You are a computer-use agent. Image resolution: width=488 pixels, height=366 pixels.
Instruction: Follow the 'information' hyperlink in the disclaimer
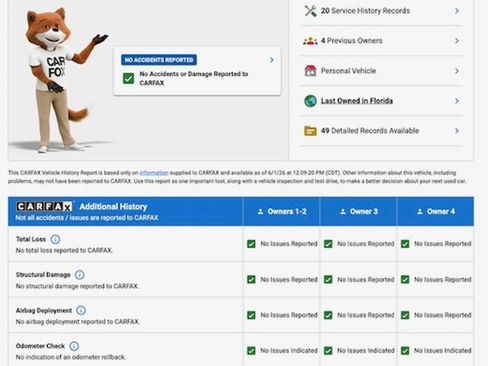click(154, 173)
